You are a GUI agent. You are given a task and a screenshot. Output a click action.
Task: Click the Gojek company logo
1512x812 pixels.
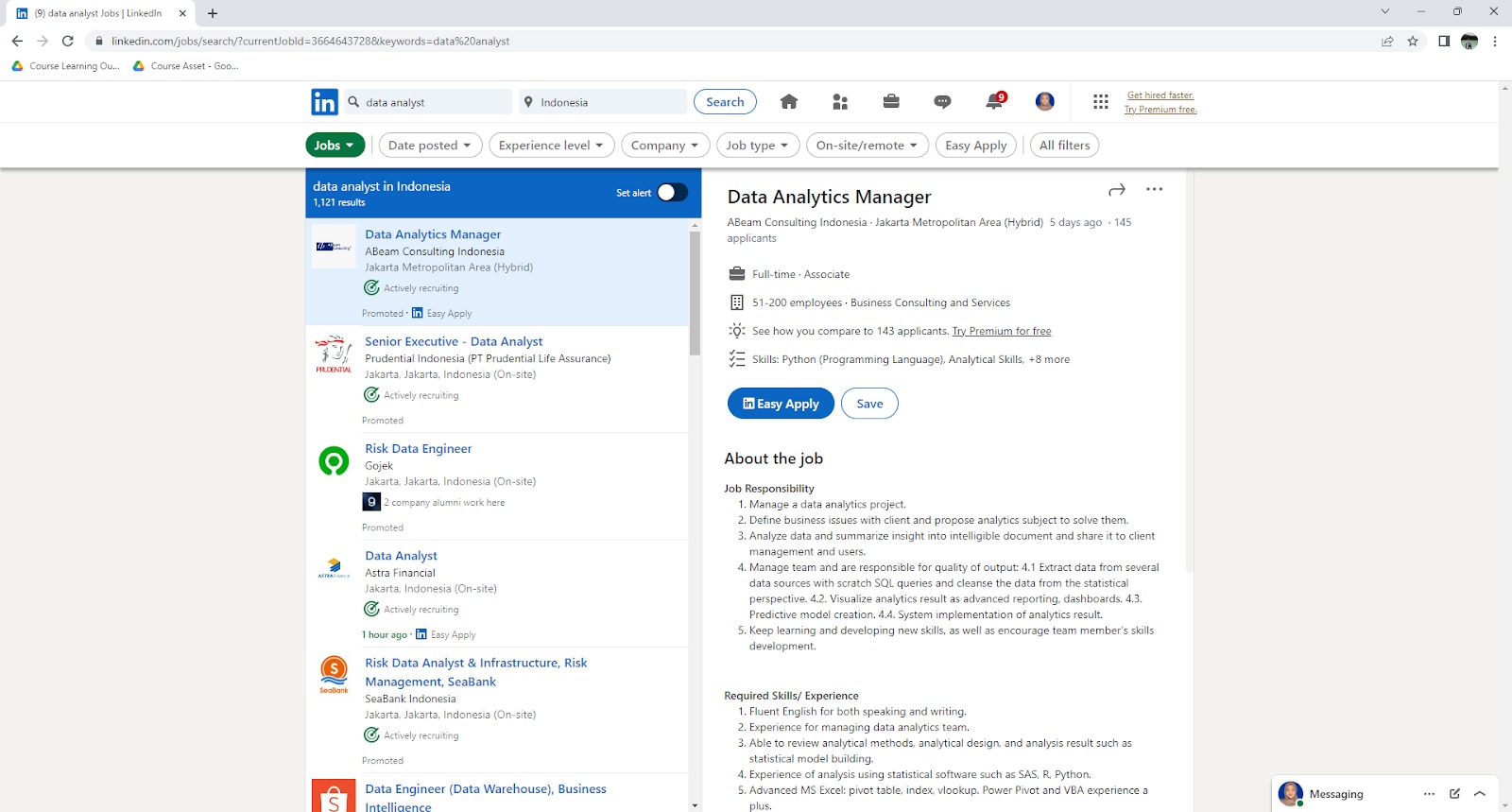click(334, 461)
